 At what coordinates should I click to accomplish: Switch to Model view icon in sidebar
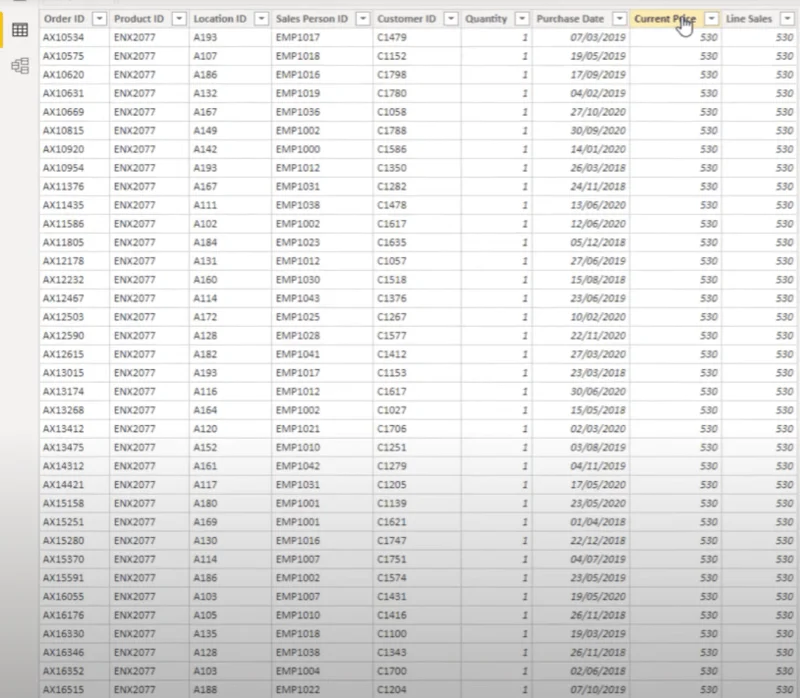point(20,66)
